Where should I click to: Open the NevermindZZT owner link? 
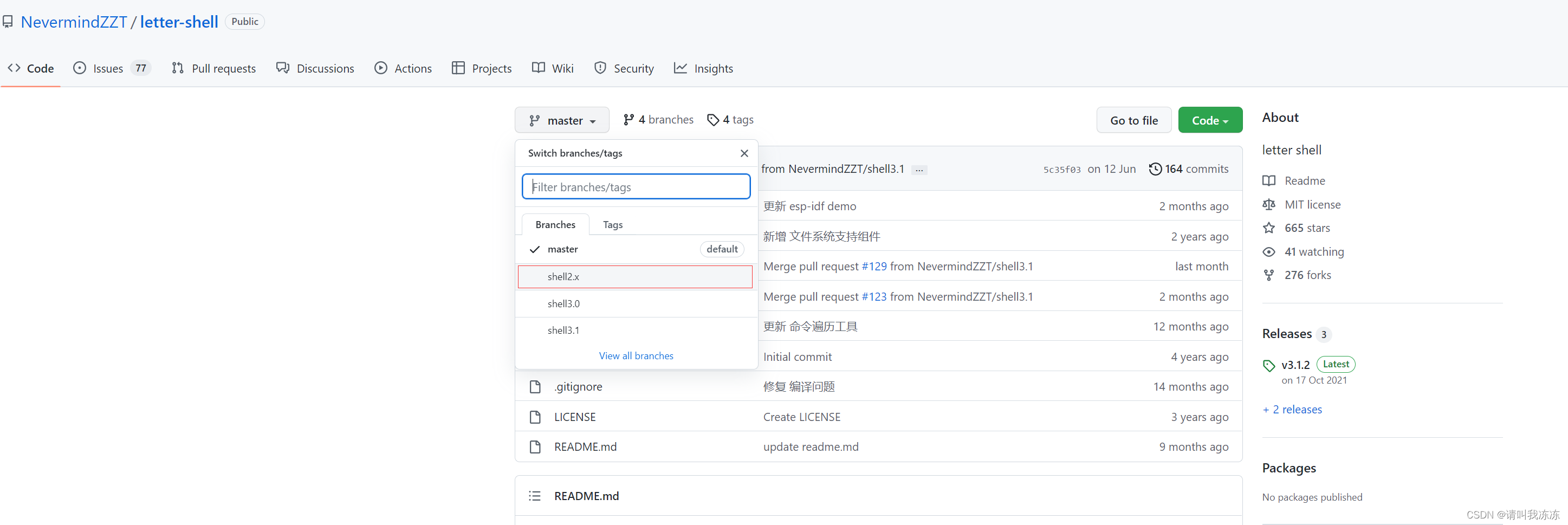tap(74, 22)
